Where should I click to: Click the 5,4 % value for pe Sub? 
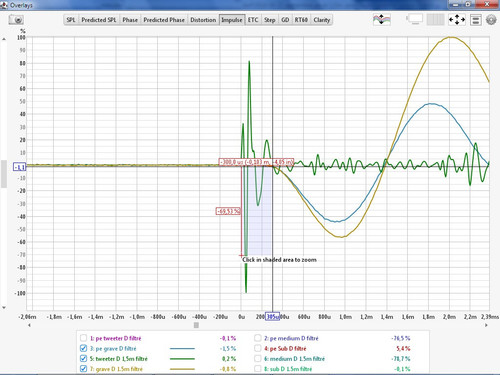tap(403, 349)
